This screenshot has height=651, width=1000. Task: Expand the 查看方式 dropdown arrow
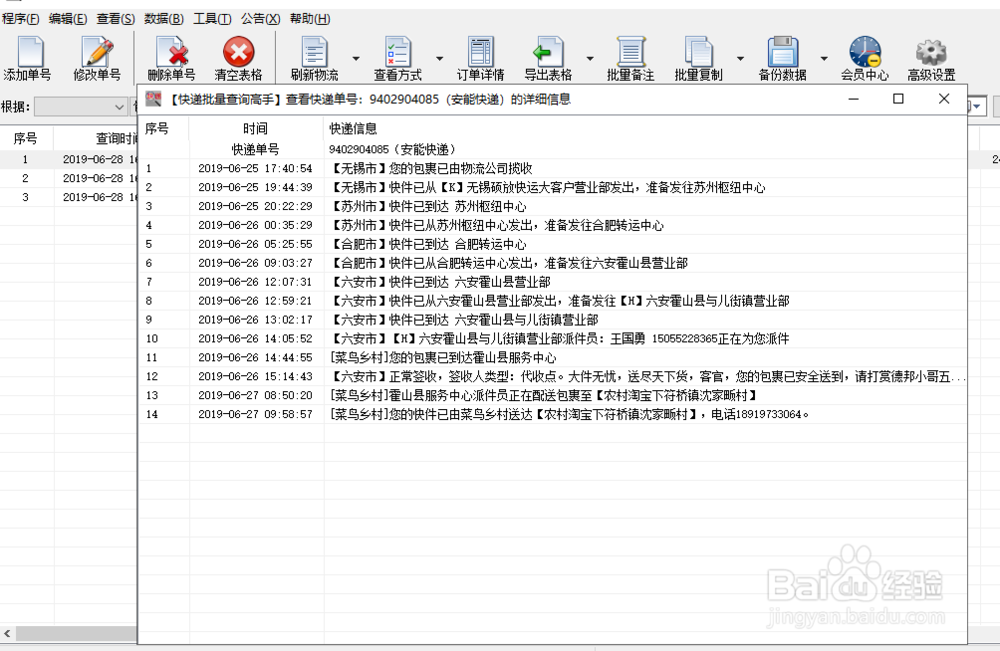[439, 58]
